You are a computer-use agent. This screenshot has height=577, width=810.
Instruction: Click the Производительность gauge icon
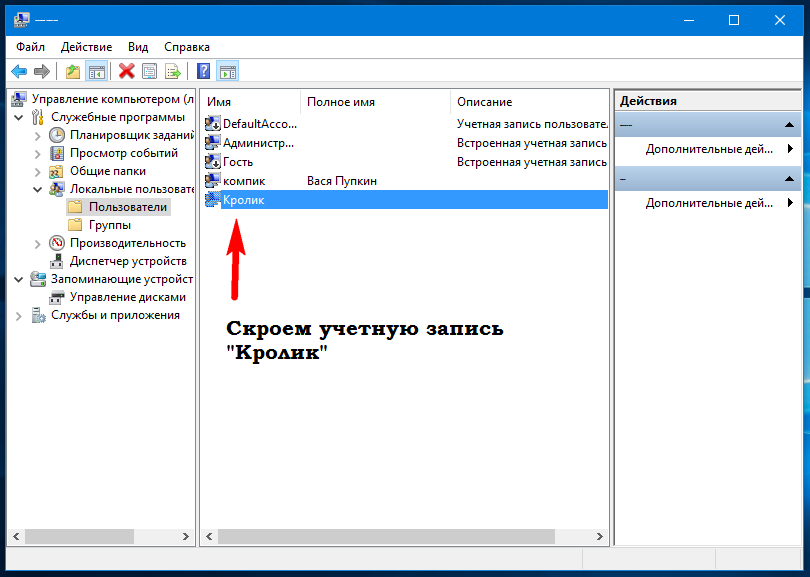point(57,243)
